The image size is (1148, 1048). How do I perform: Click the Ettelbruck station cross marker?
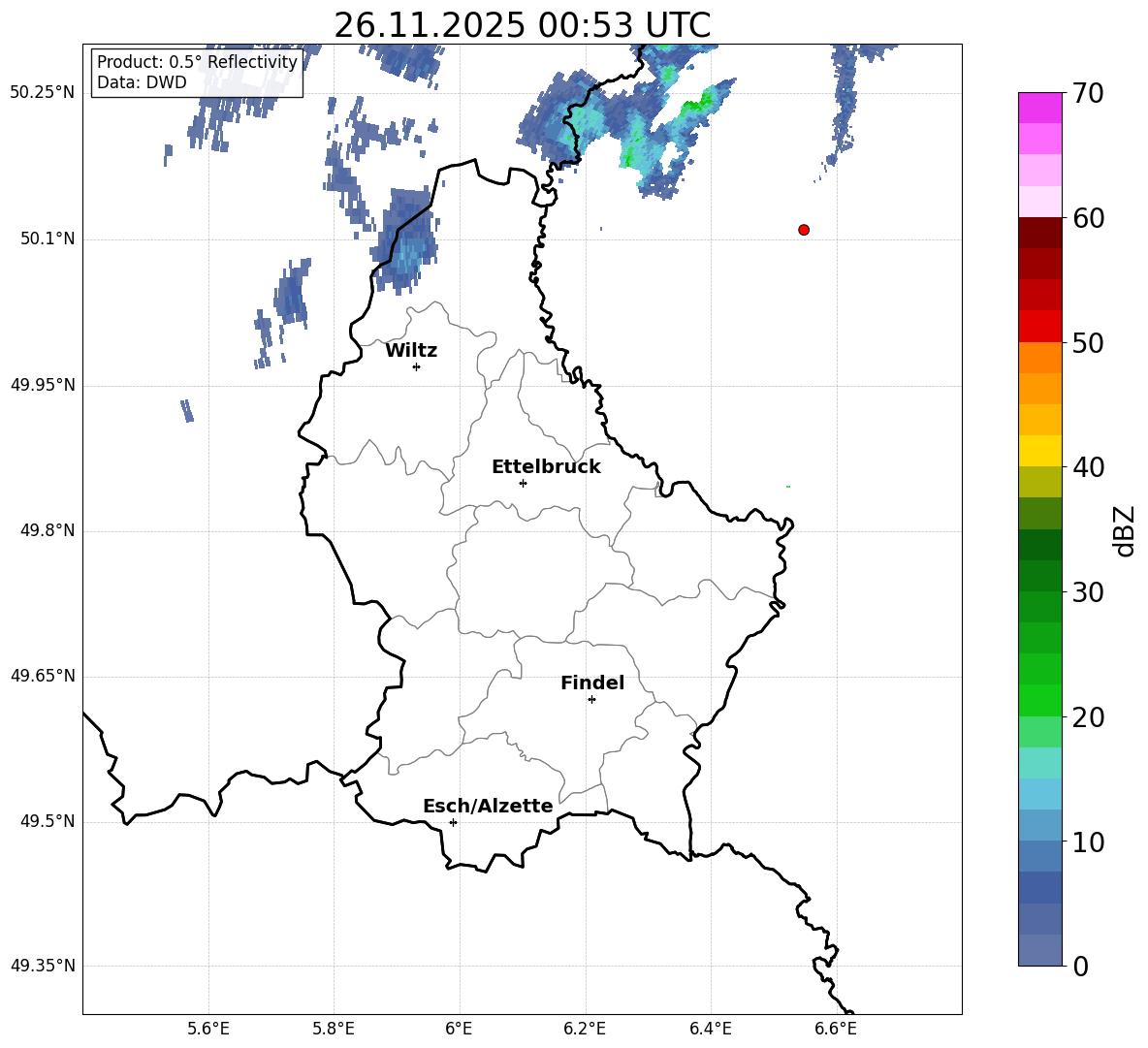523,483
